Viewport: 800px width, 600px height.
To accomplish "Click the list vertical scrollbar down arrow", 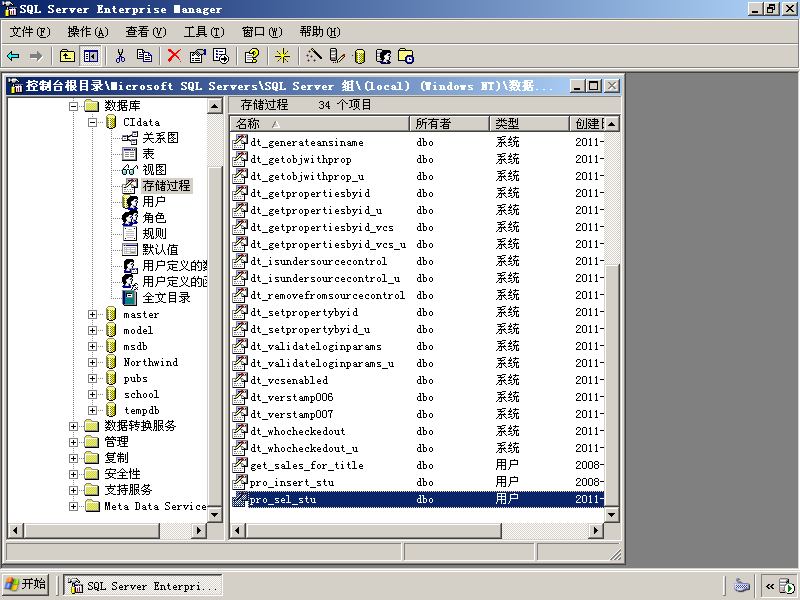I will click(611, 515).
